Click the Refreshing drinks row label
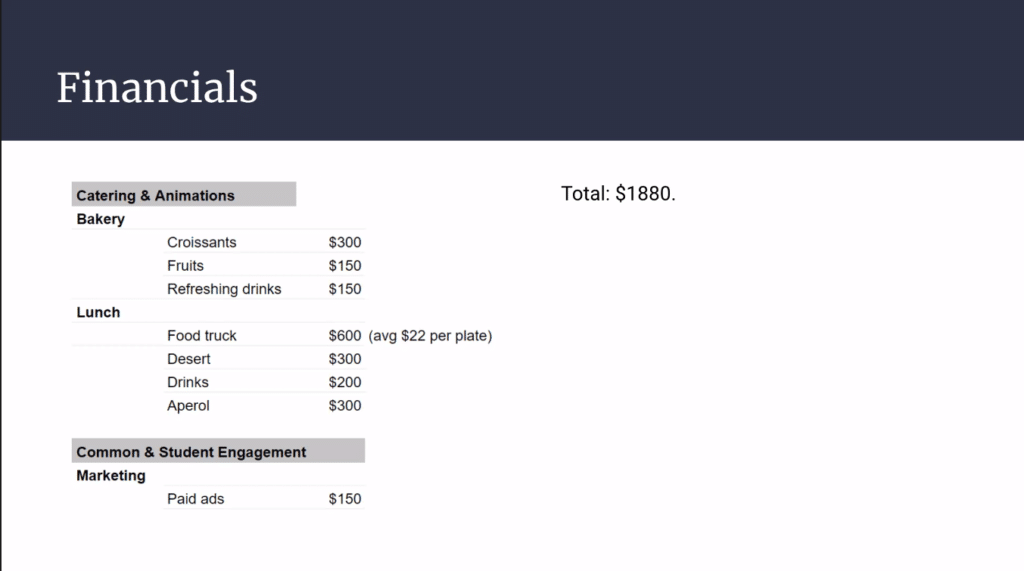The height and width of the screenshot is (571, 1024). [224, 289]
